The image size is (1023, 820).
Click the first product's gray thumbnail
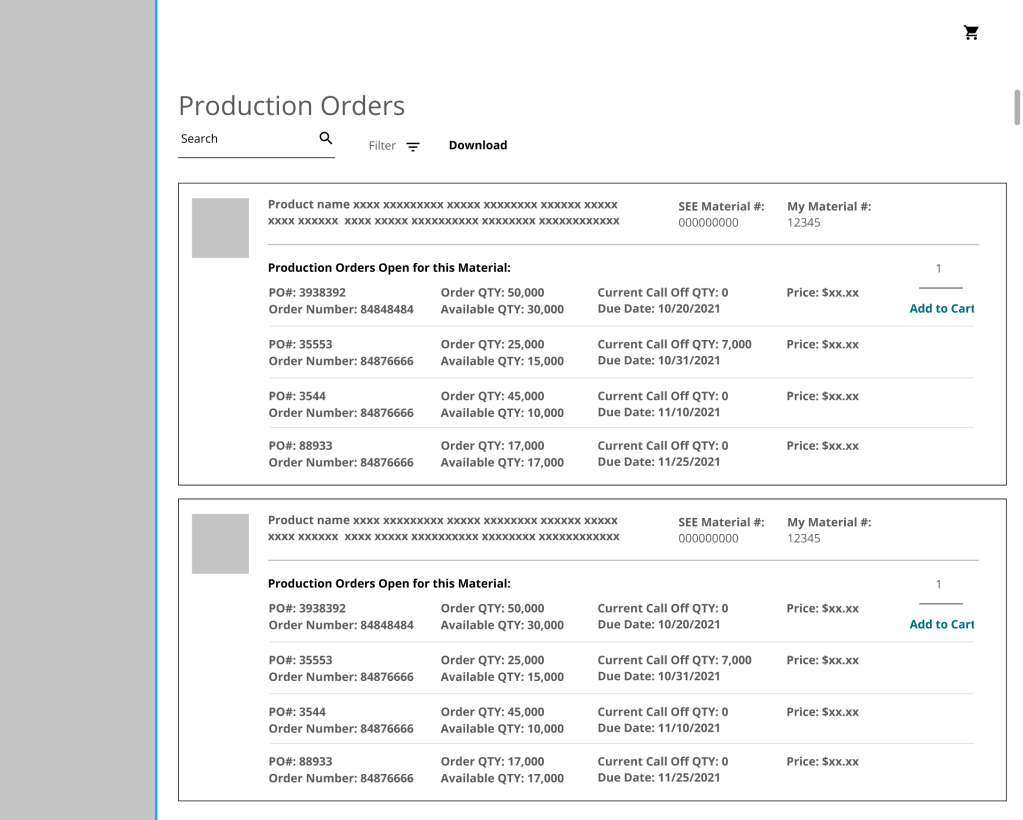tap(220, 228)
